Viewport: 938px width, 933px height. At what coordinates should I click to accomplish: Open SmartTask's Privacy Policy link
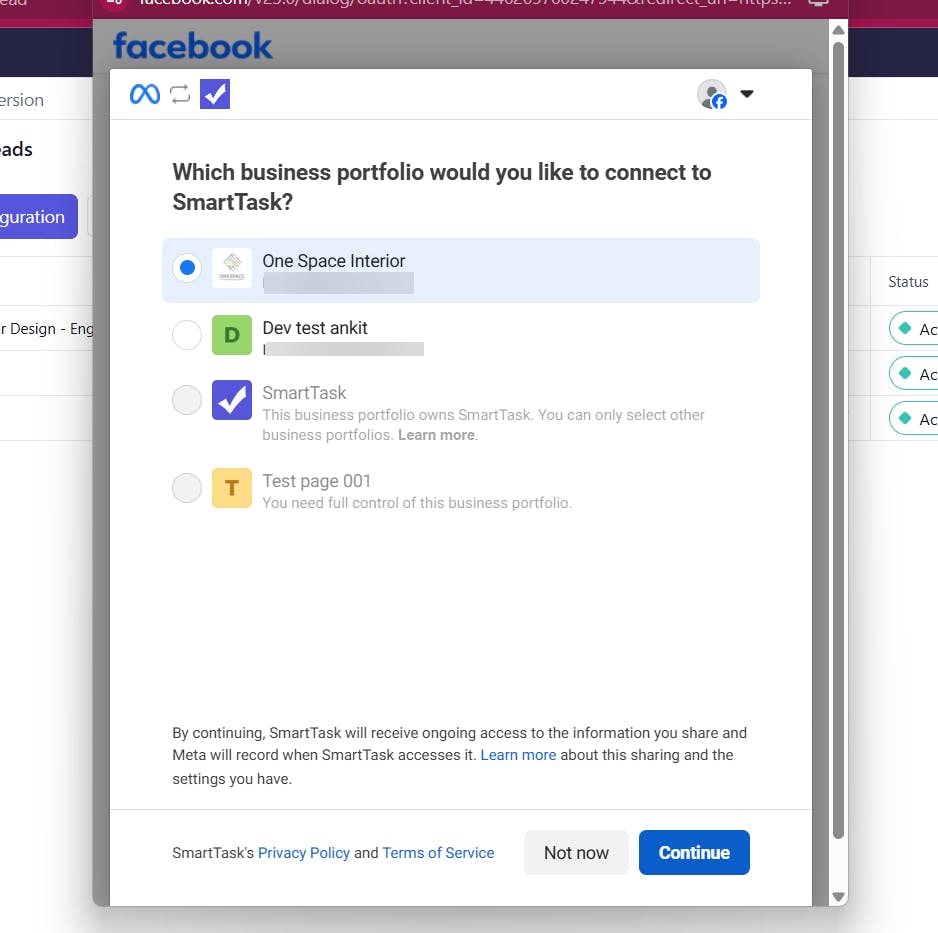click(304, 852)
